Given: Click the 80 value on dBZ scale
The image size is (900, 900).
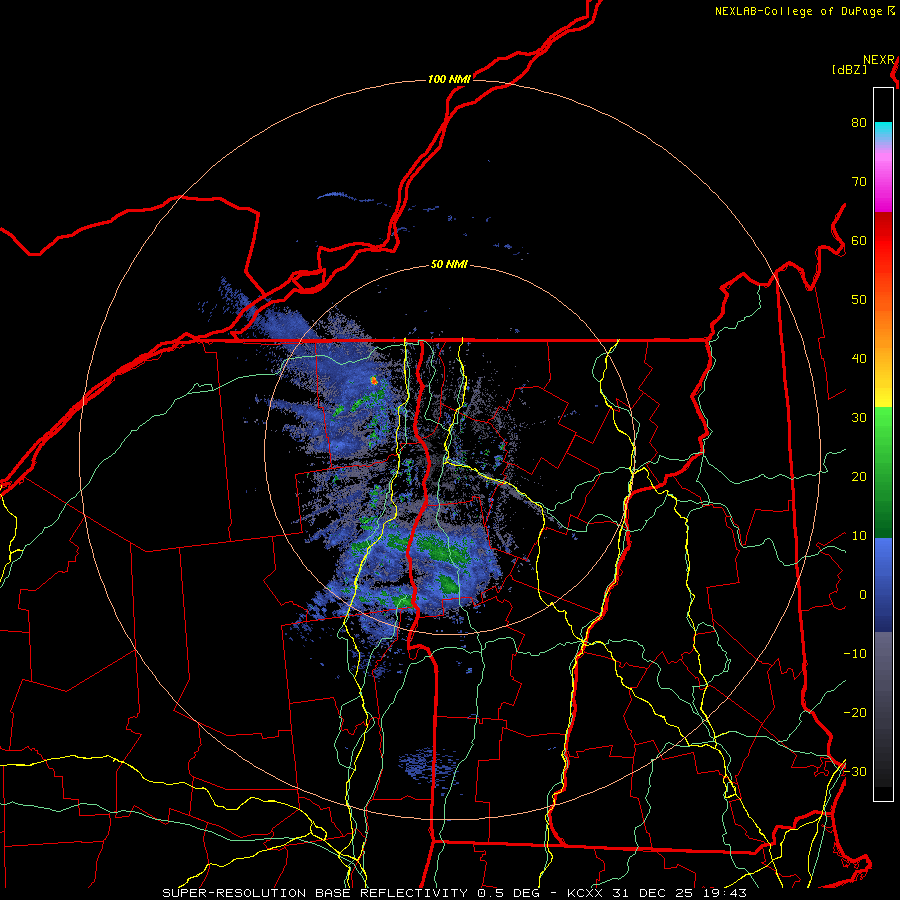Looking at the screenshot, I should 859,123.
